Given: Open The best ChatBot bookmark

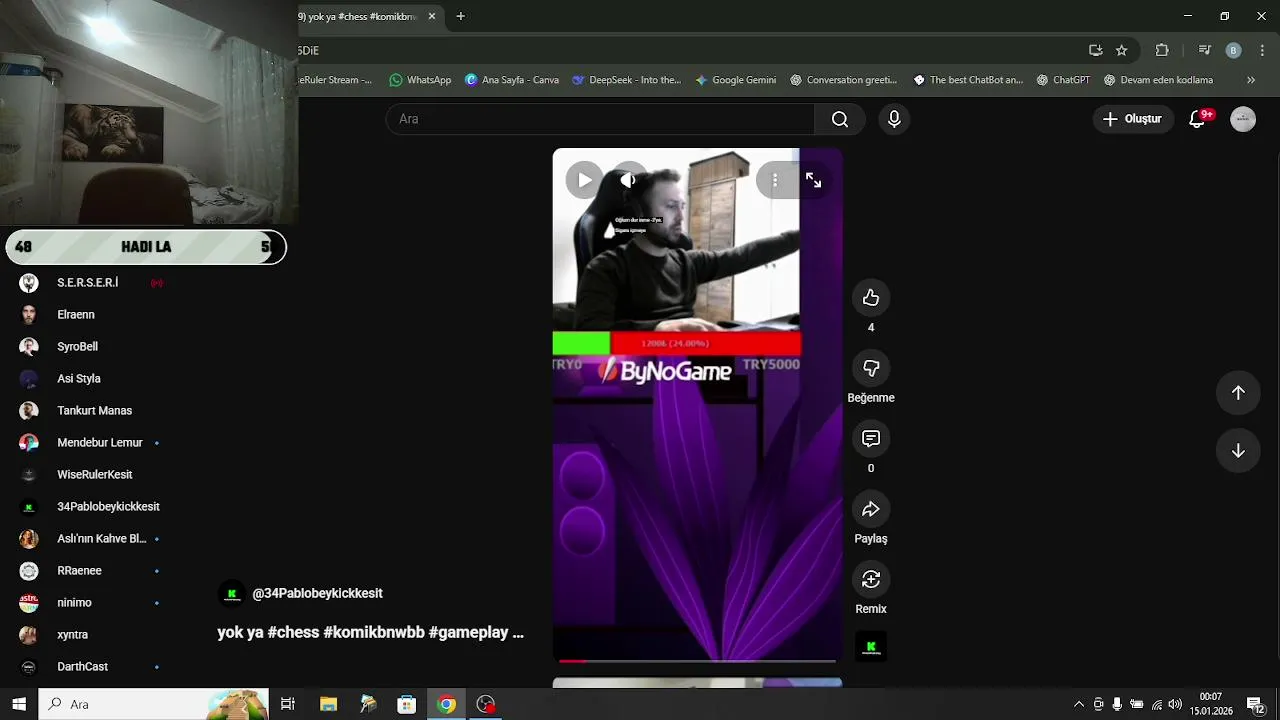Looking at the screenshot, I should pos(968,80).
